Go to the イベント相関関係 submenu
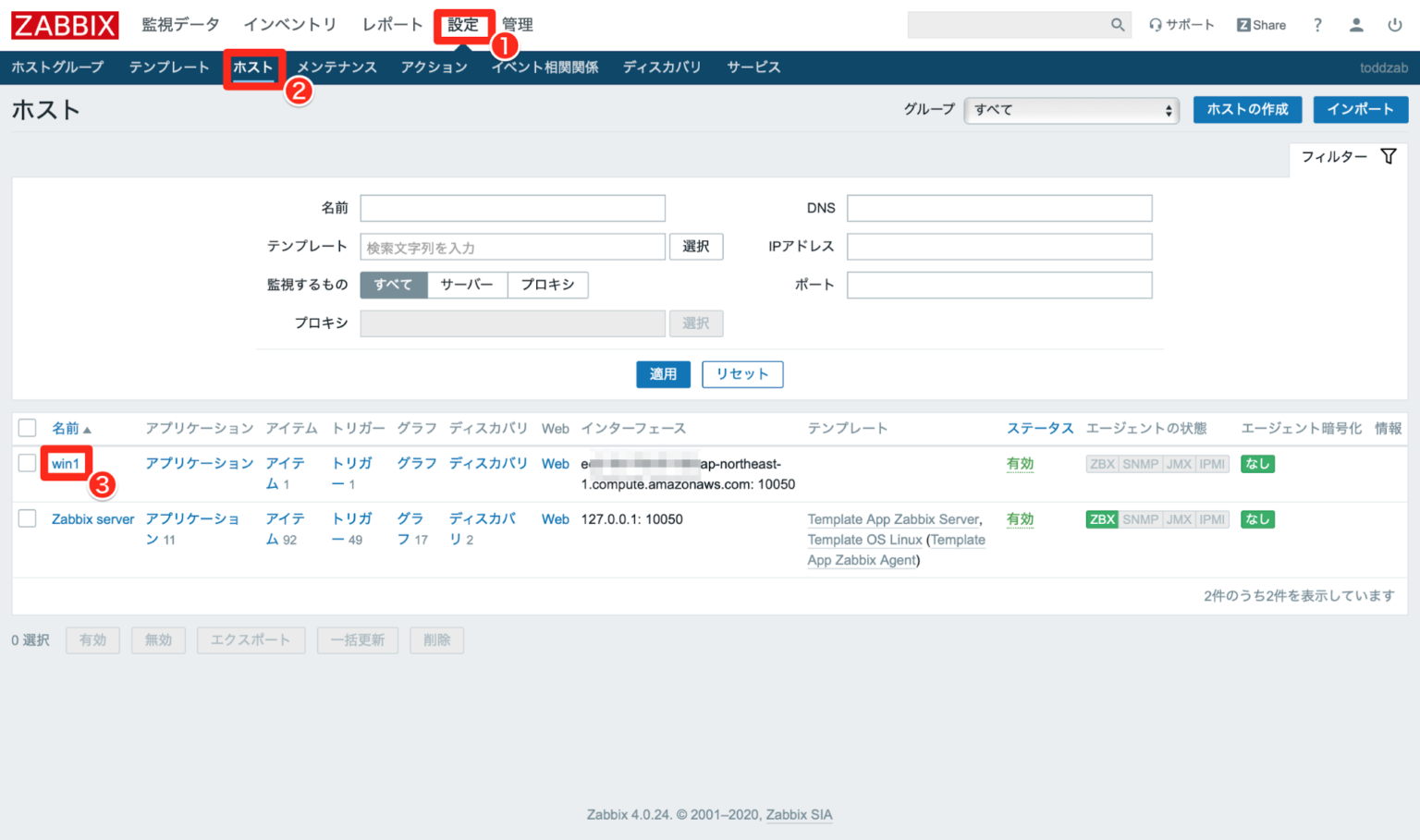1420x840 pixels. coord(545,67)
